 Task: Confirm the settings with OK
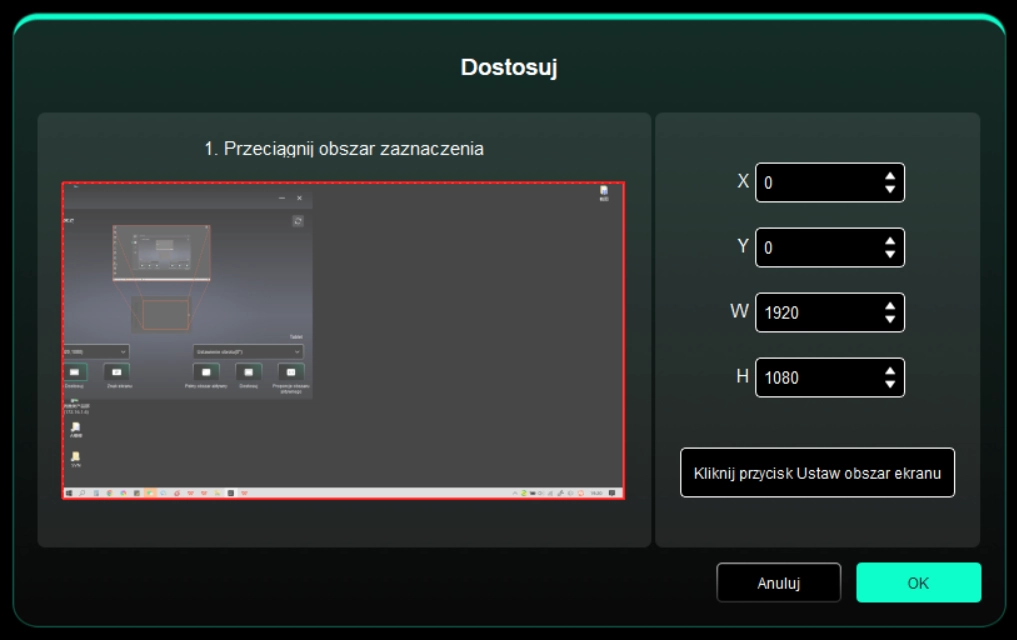(x=918, y=583)
